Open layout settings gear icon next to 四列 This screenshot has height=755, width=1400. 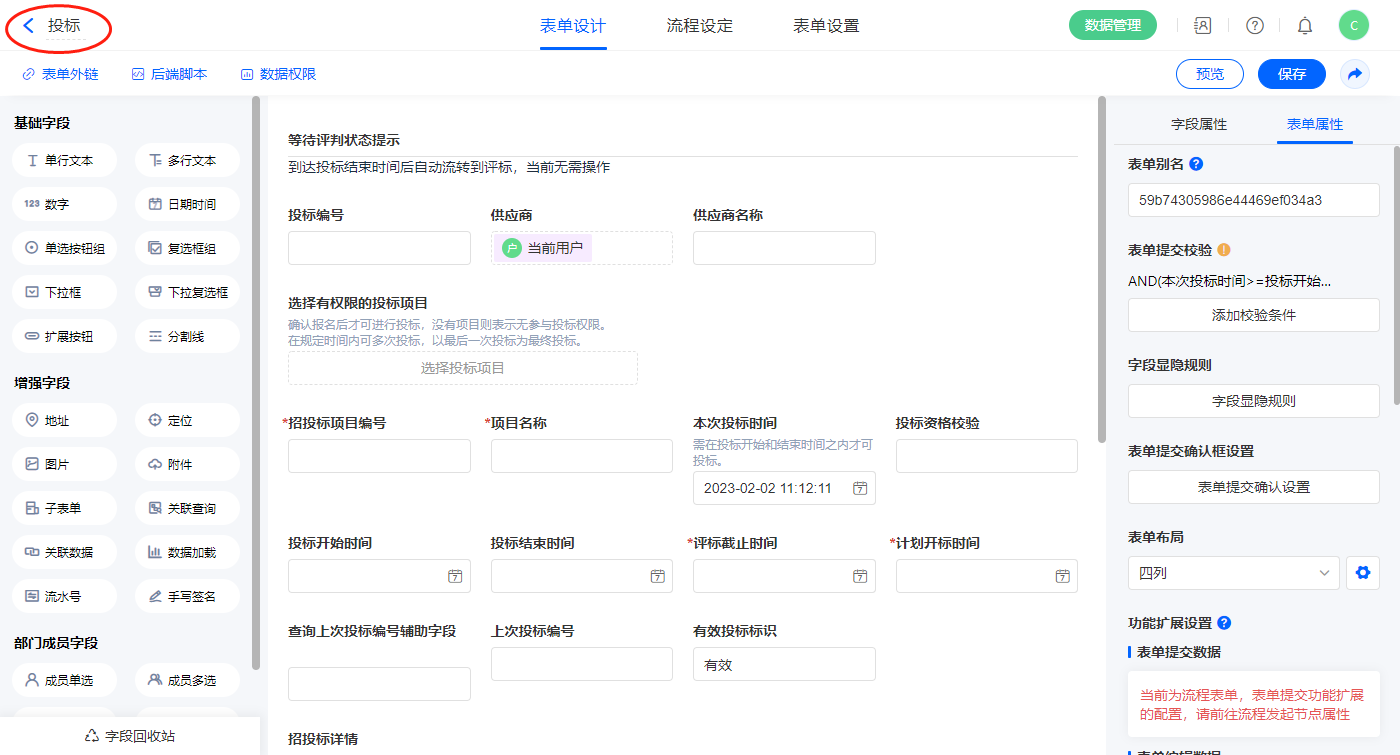(x=1362, y=573)
